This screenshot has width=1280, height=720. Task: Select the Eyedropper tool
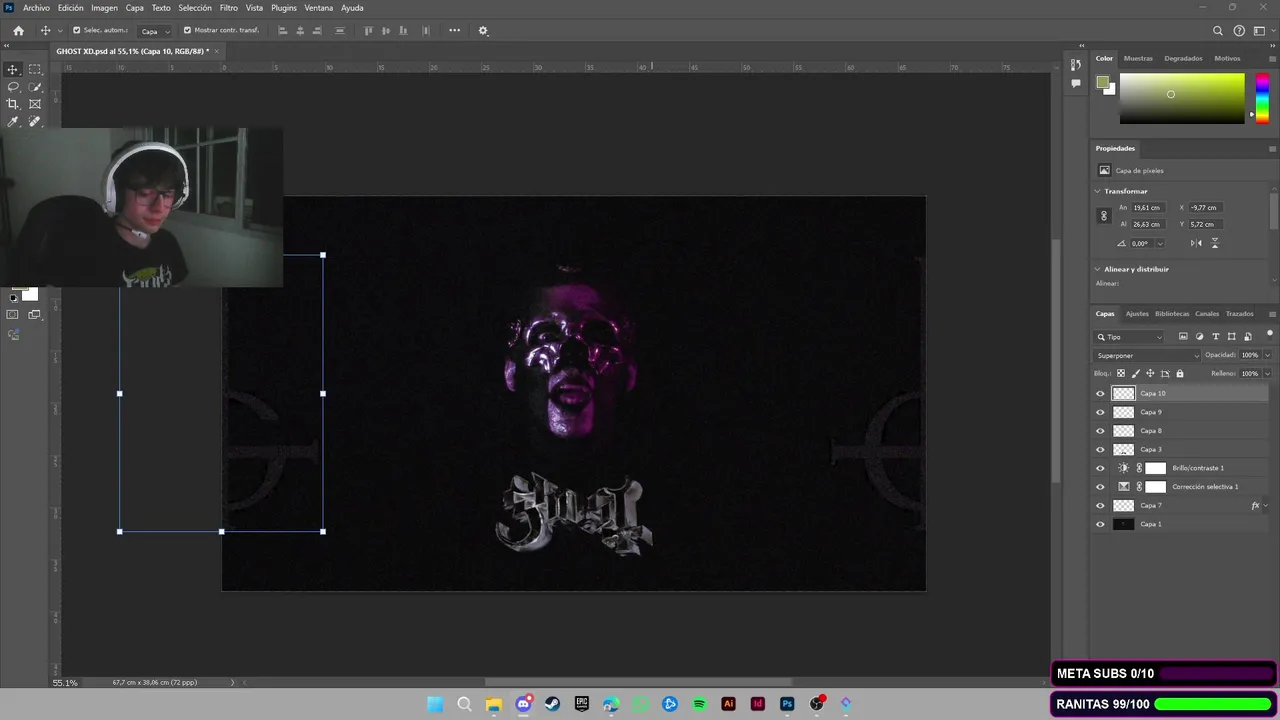pyautogui.click(x=13, y=121)
